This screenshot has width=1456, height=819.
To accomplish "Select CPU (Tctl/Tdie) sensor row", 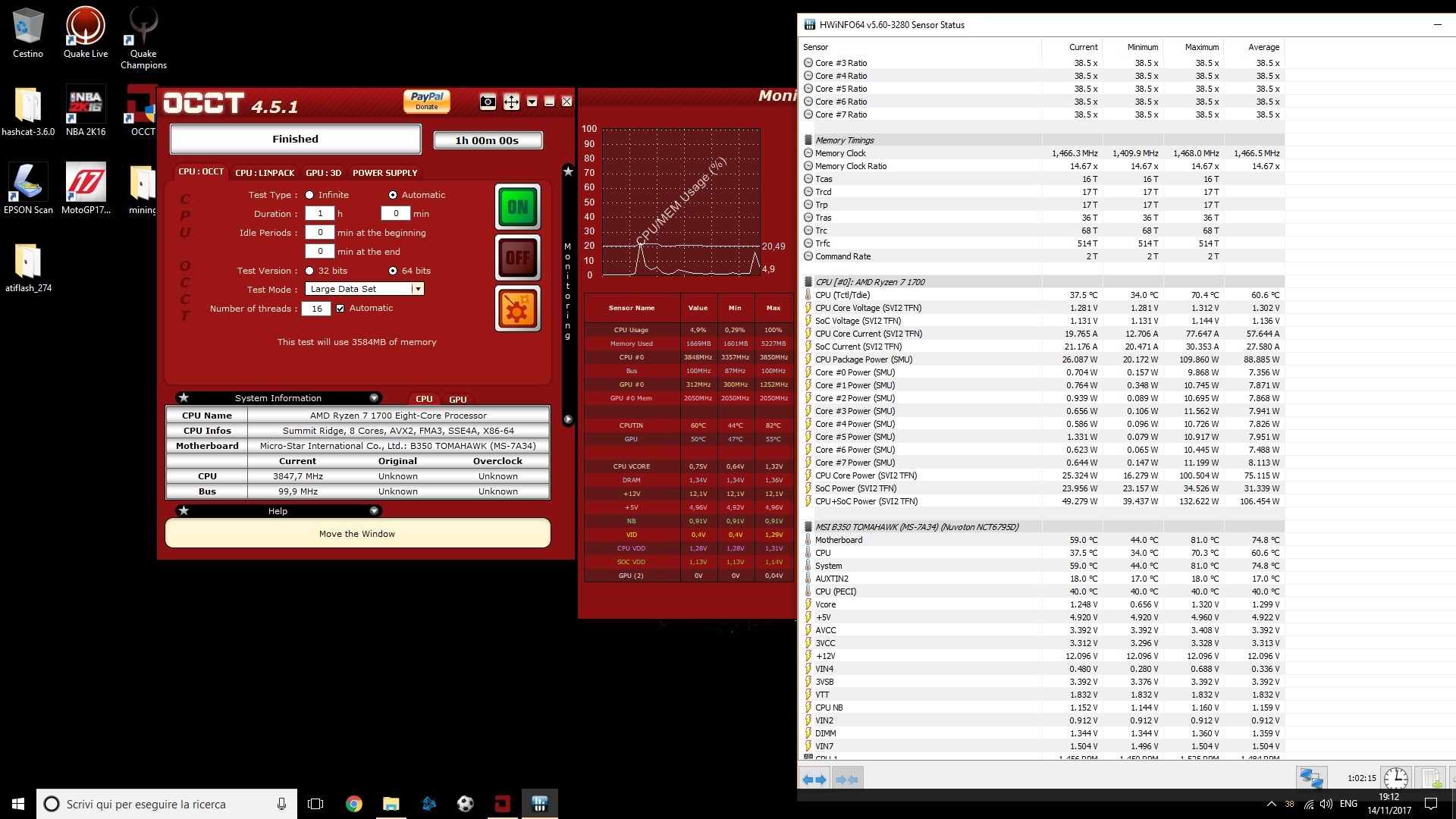I will (1043, 295).
